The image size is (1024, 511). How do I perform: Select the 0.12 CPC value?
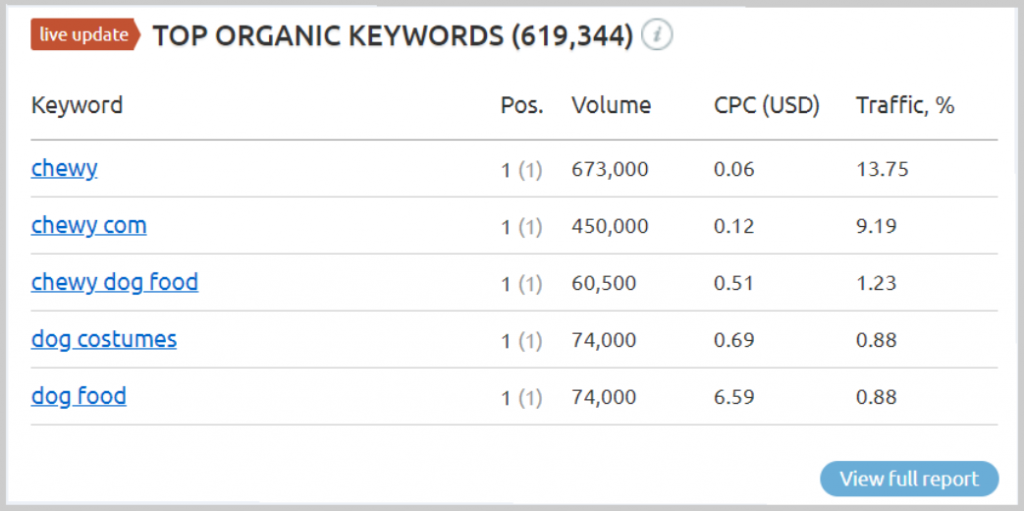734,227
